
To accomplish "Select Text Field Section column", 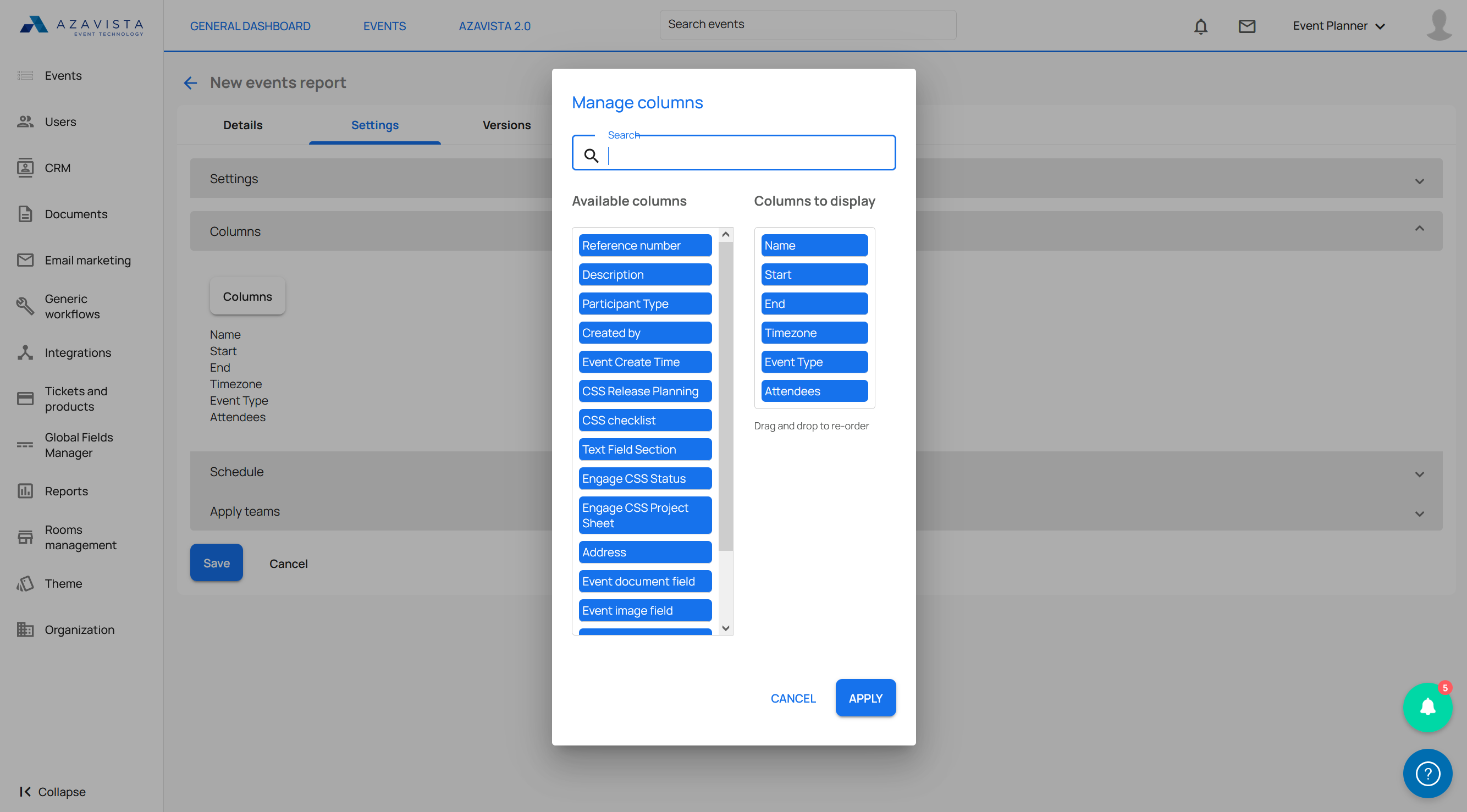I will tap(645, 449).
